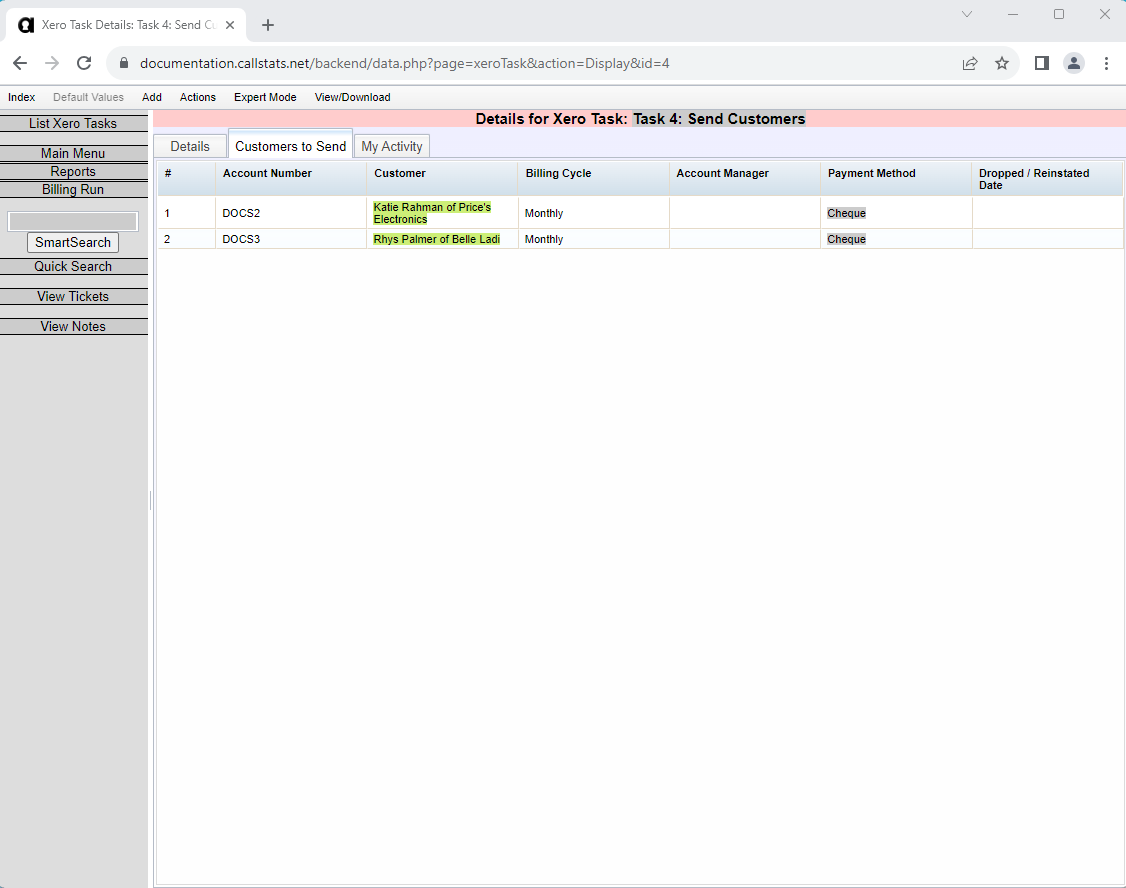Open a new browser tab
The image size is (1126, 888).
[x=268, y=25]
